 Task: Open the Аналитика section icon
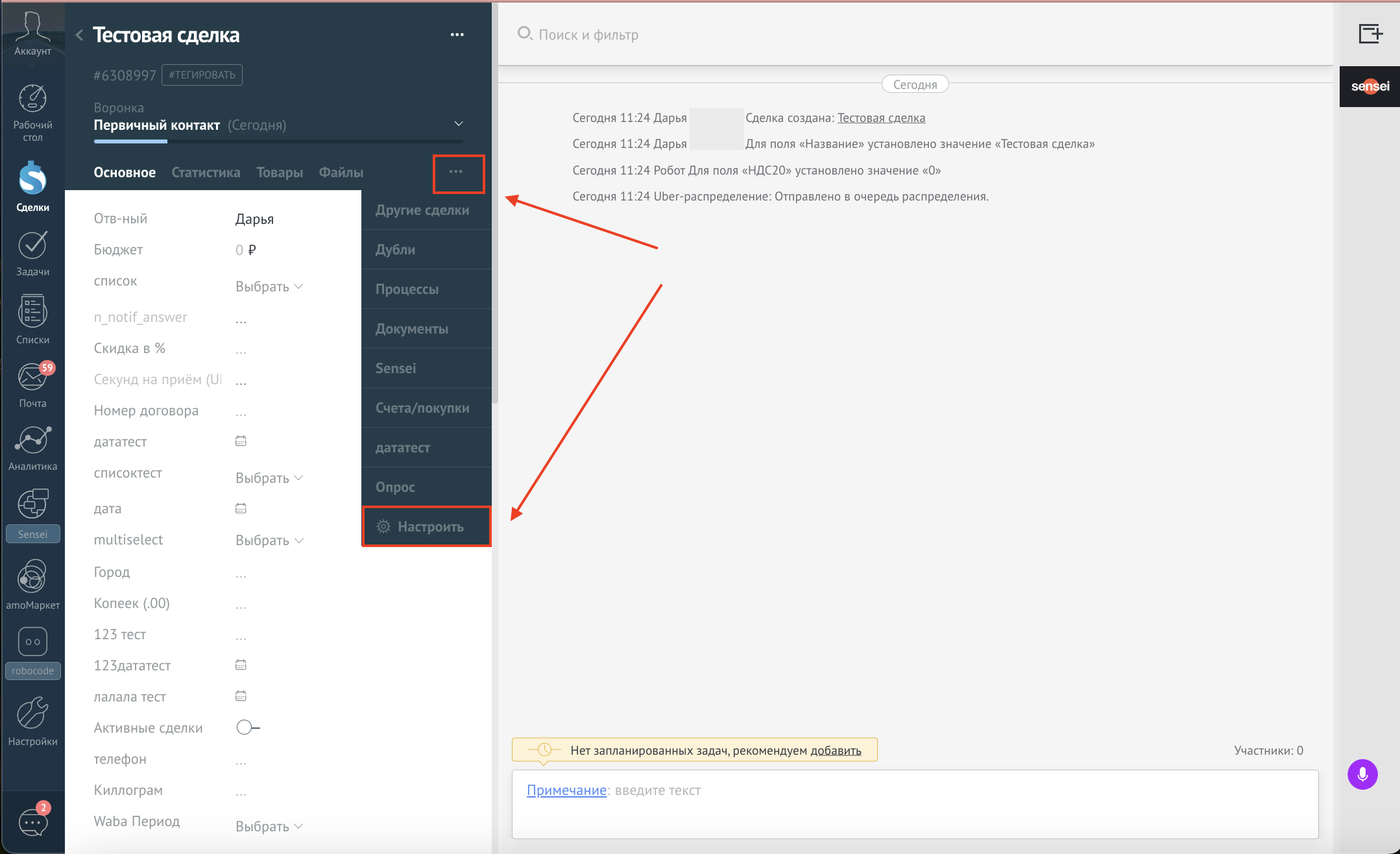[x=32, y=448]
